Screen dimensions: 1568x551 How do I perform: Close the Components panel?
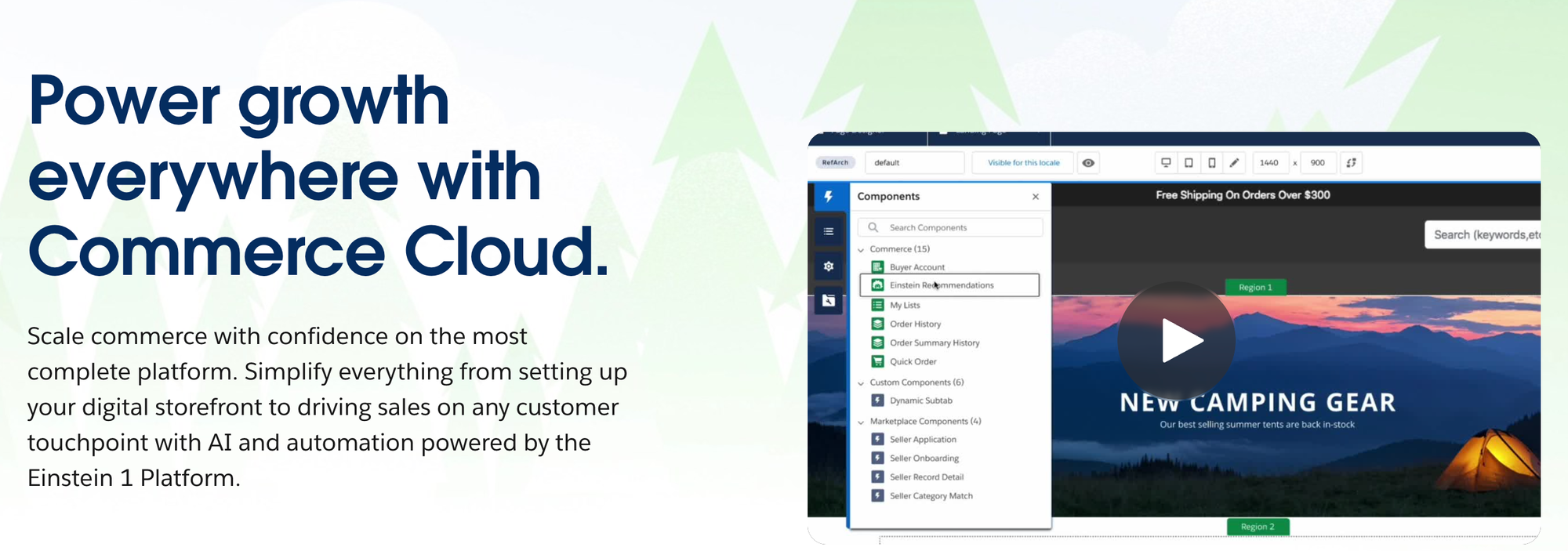(x=1036, y=197)
